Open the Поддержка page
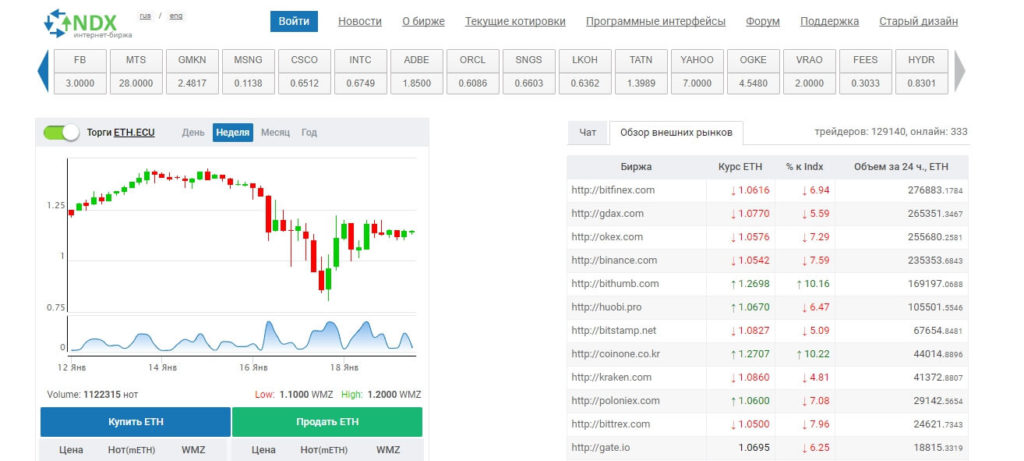 829,22
